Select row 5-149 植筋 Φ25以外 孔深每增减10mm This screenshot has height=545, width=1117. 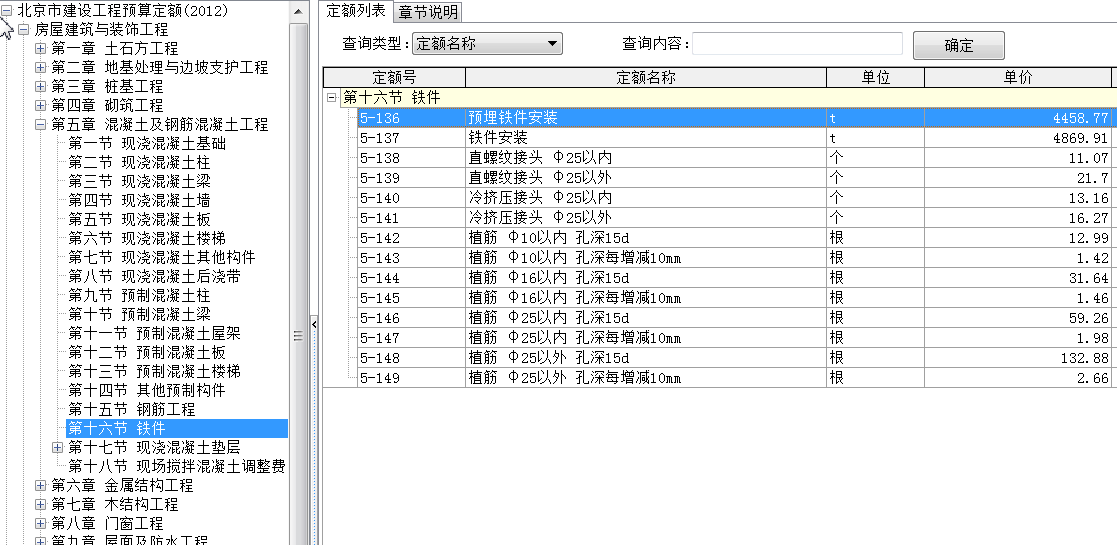[734, 378]
